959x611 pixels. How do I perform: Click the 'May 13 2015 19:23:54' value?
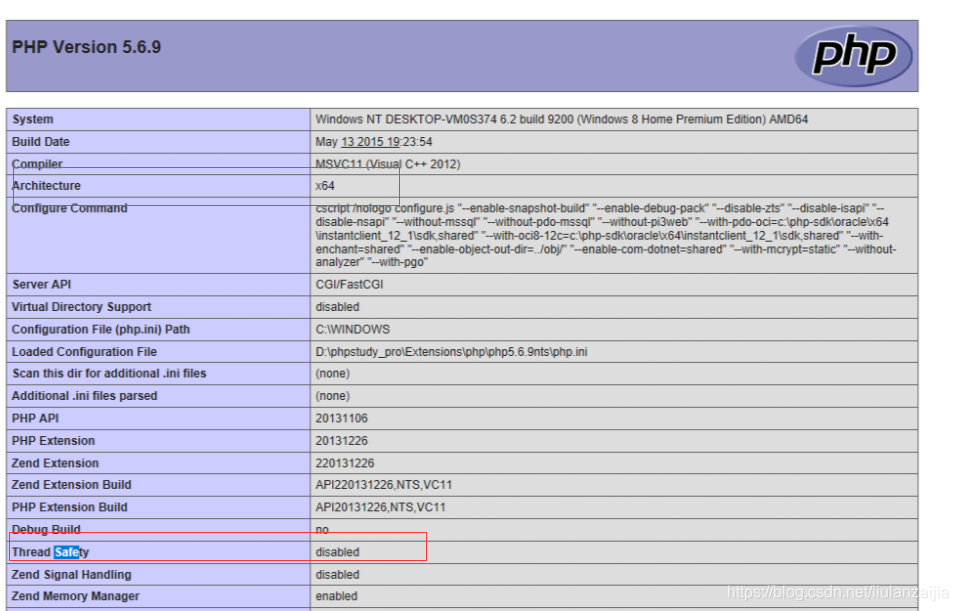374,142
